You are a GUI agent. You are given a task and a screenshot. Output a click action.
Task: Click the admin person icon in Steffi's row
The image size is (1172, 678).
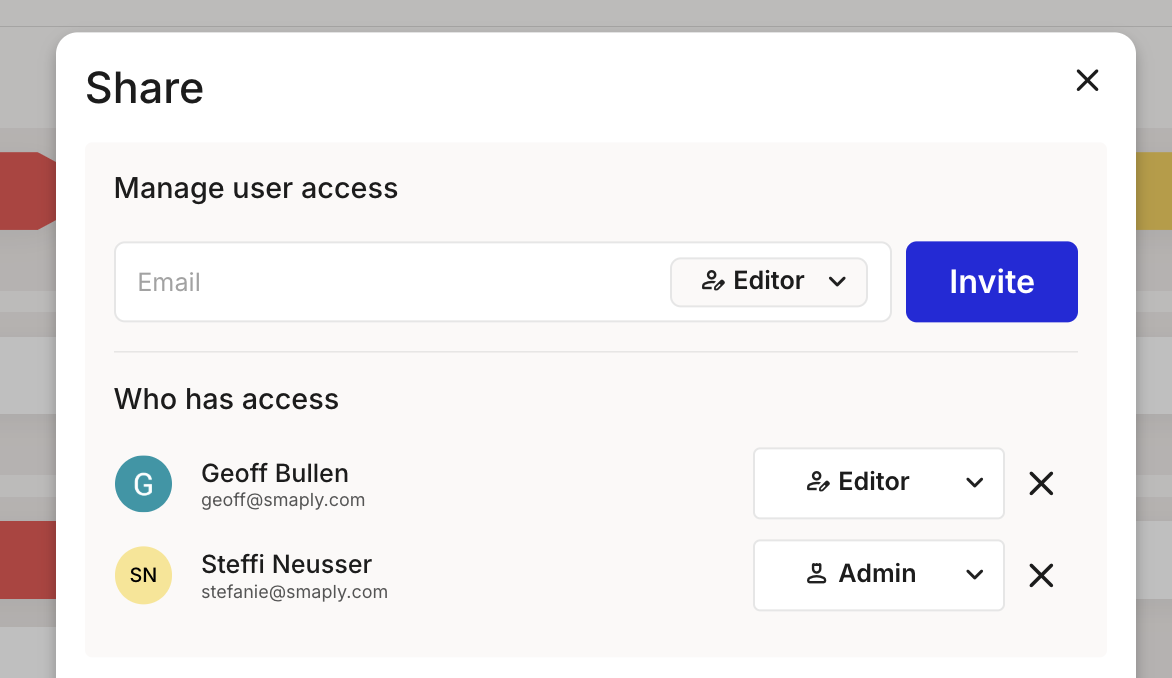click(816, 574)
